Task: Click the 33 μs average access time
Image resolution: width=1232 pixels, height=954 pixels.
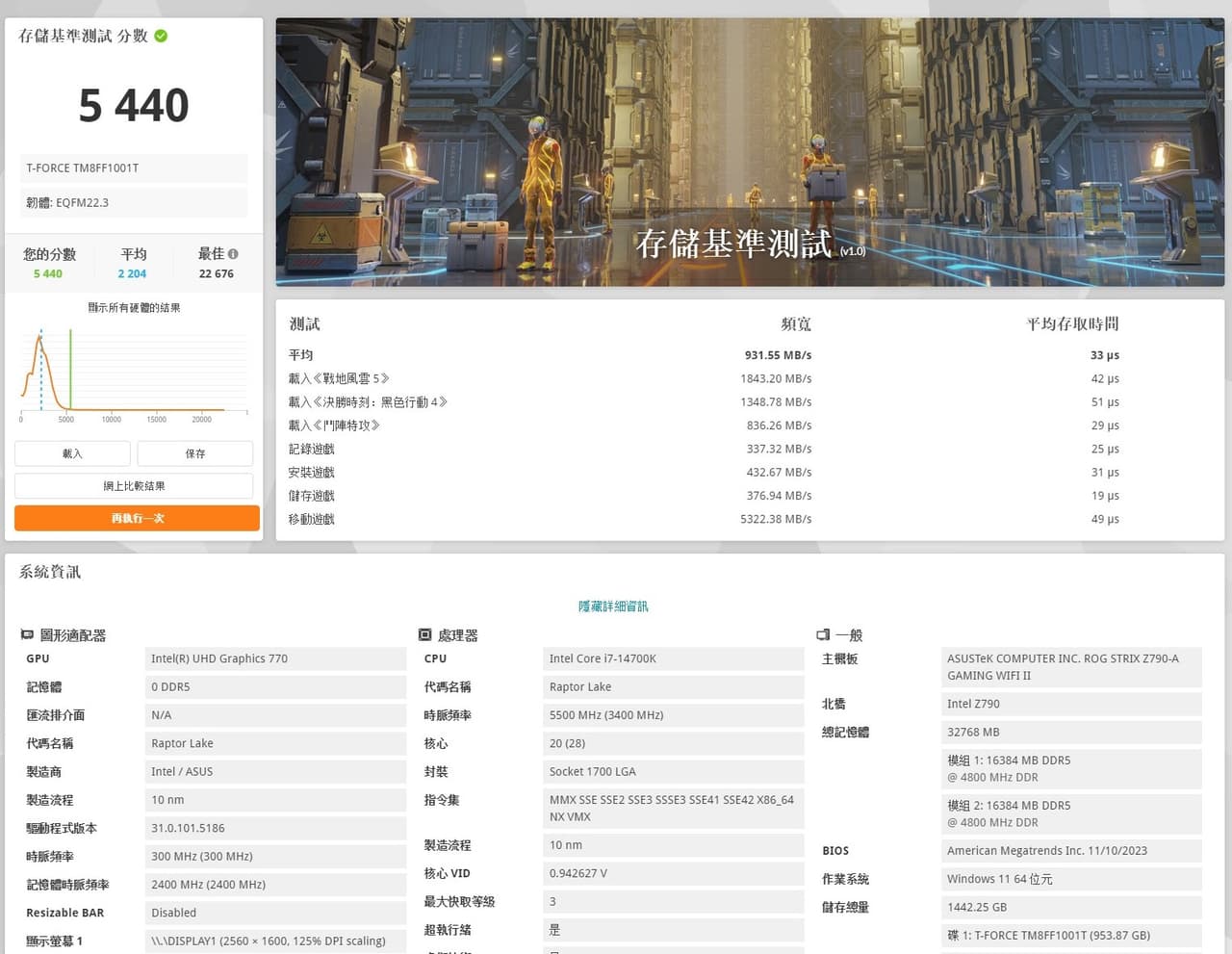Action: pyautogui.click(x=1105, y=355)
